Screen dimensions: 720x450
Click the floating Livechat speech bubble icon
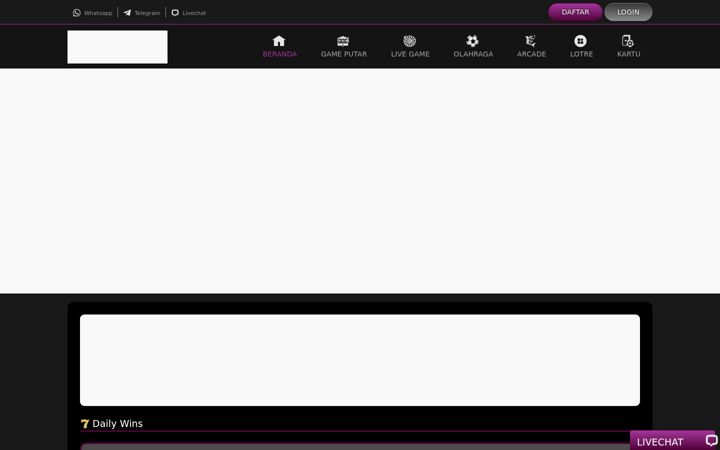711,441
